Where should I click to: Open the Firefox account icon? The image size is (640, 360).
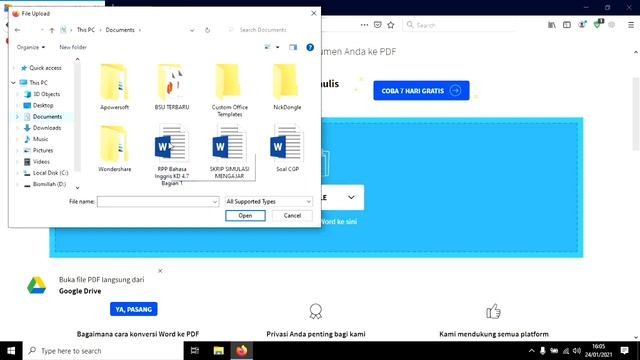point(582,25)
